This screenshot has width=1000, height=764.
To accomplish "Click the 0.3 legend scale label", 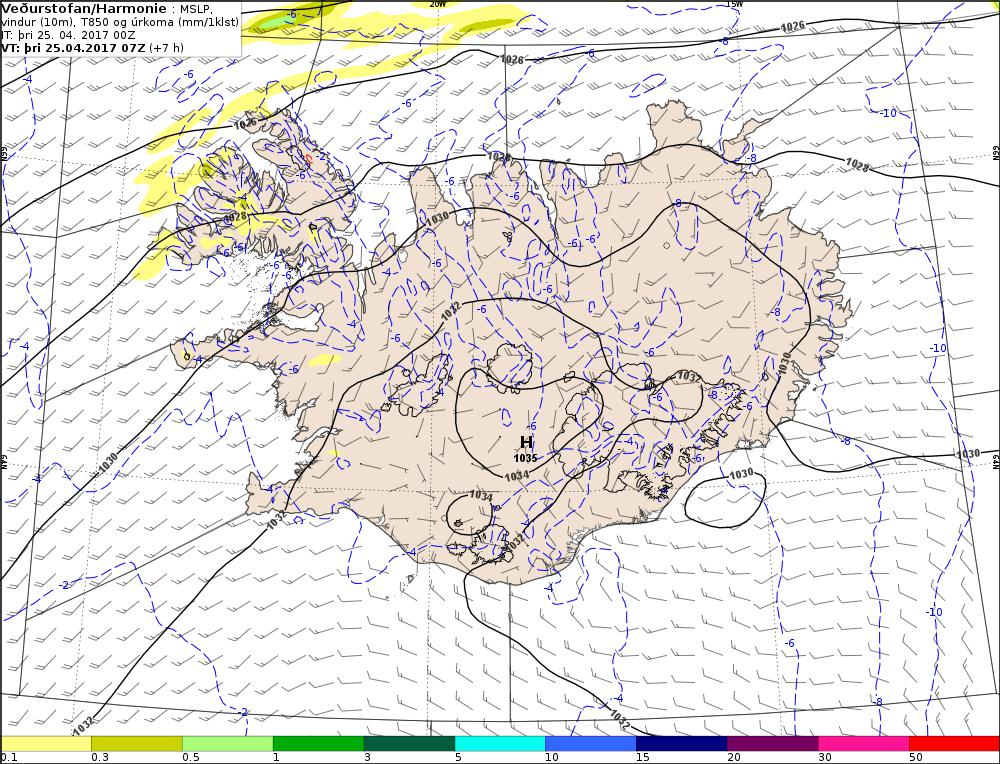I will [99, 758].
